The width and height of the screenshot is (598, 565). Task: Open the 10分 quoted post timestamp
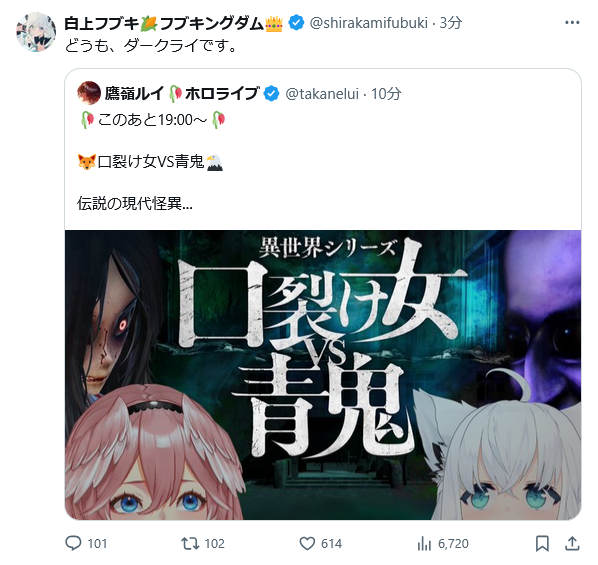click(x=386, y=93)
